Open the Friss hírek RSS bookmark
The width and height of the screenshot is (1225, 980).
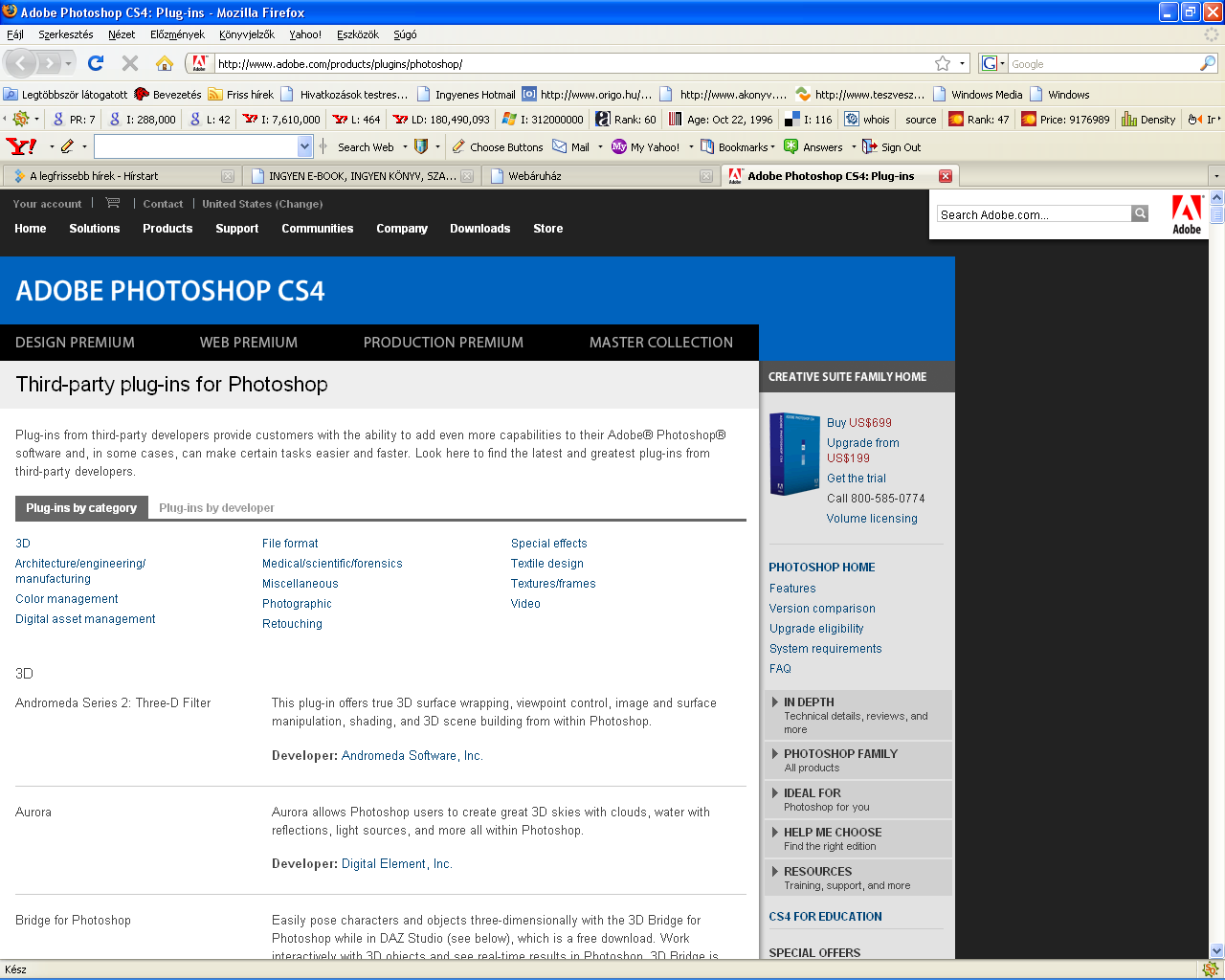pos(240,94)
